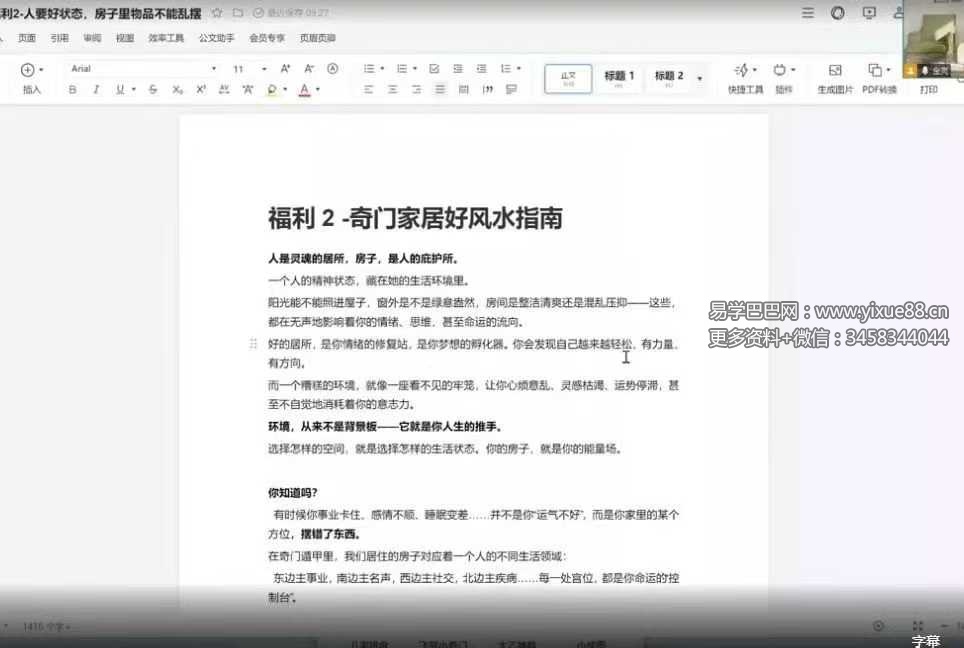This screenshot has height=648, width=964.
Task: Switch to the 效率工具 tab
Action: [x=166, y=38]
